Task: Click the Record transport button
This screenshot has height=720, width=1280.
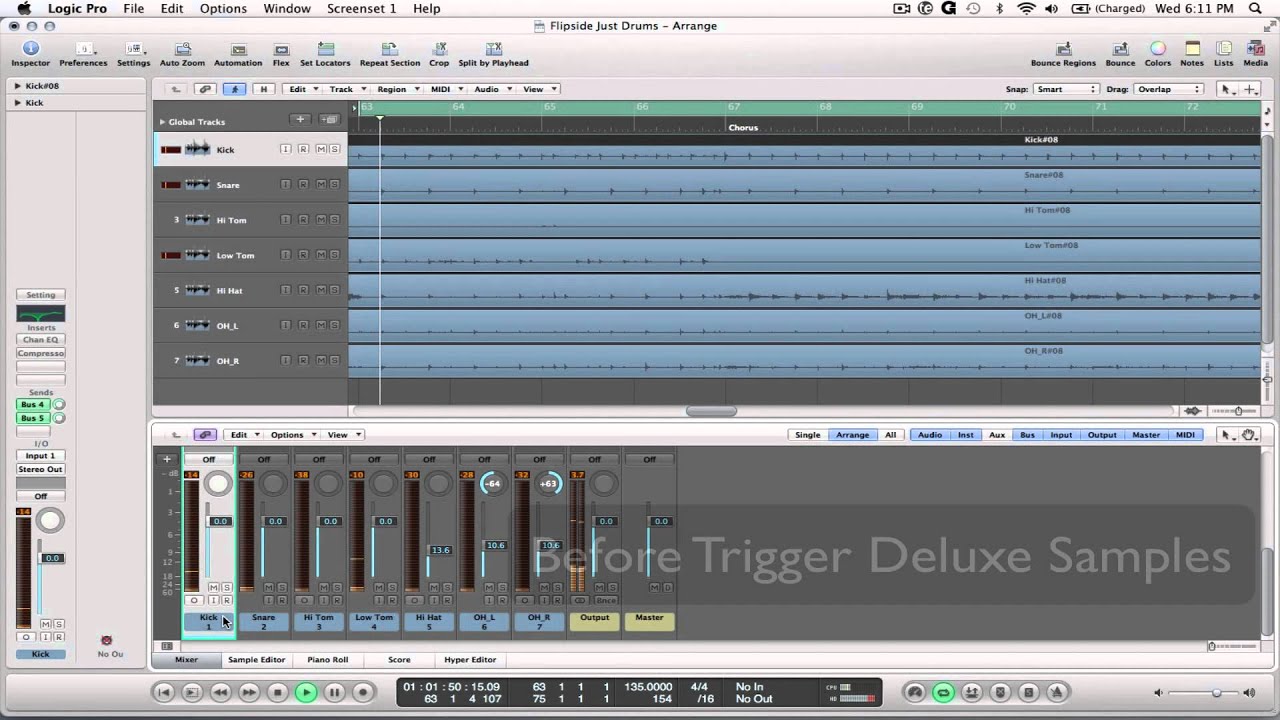Action: tap(363, 692)
